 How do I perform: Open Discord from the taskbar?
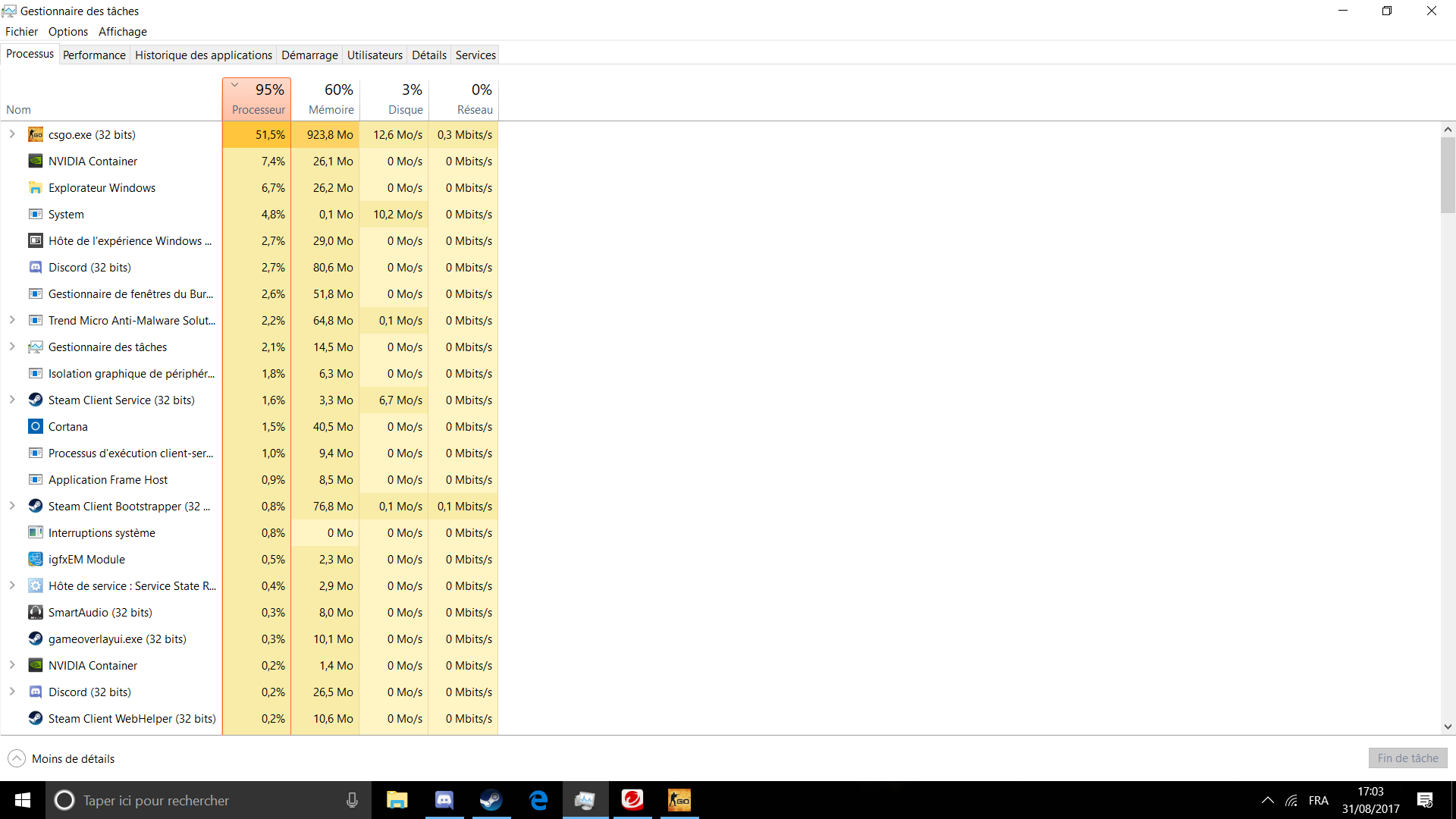[x=444, y=800]
